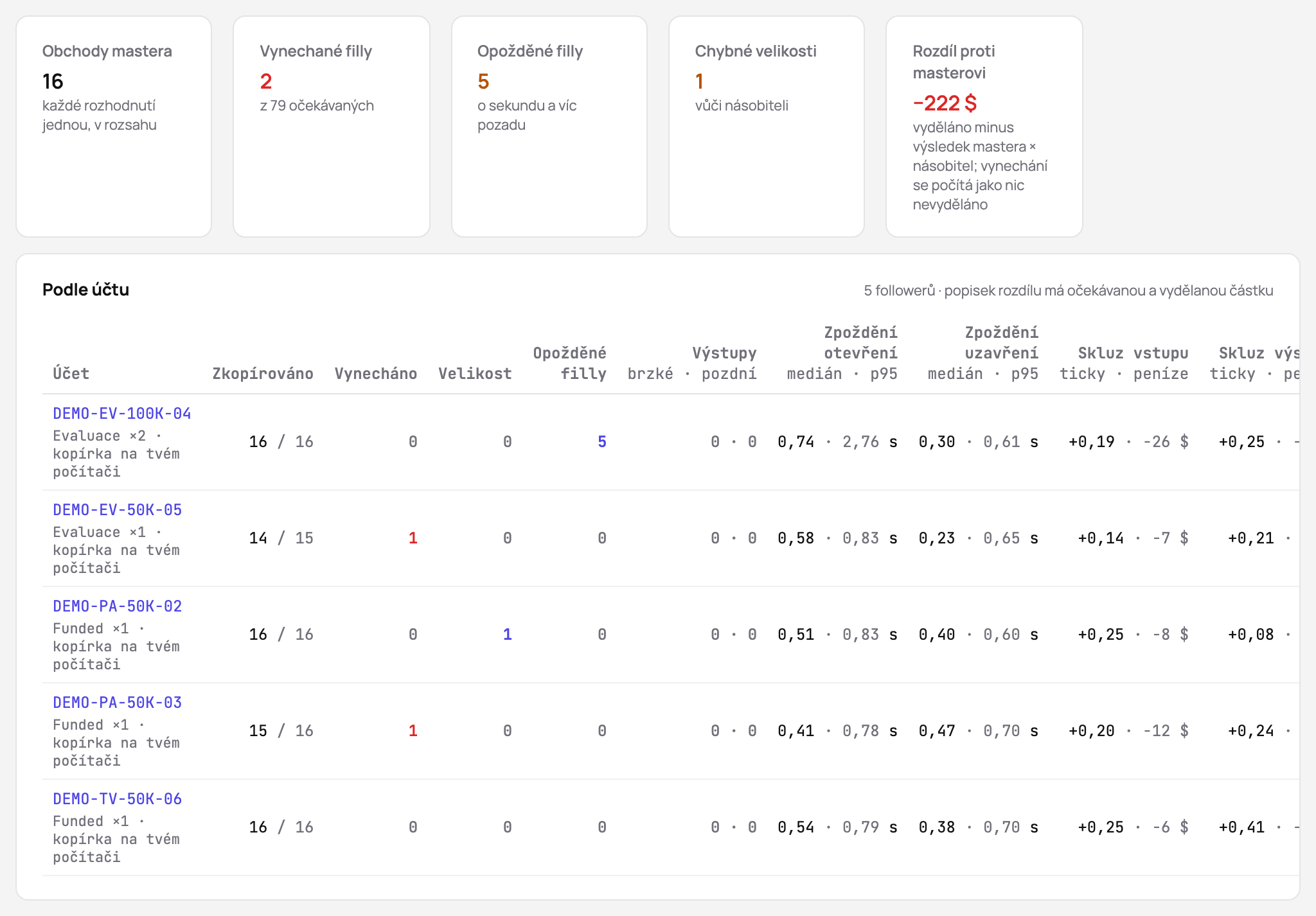
Task: Click open delay 0,54 · 0,79 s
Action: point(838,827)
